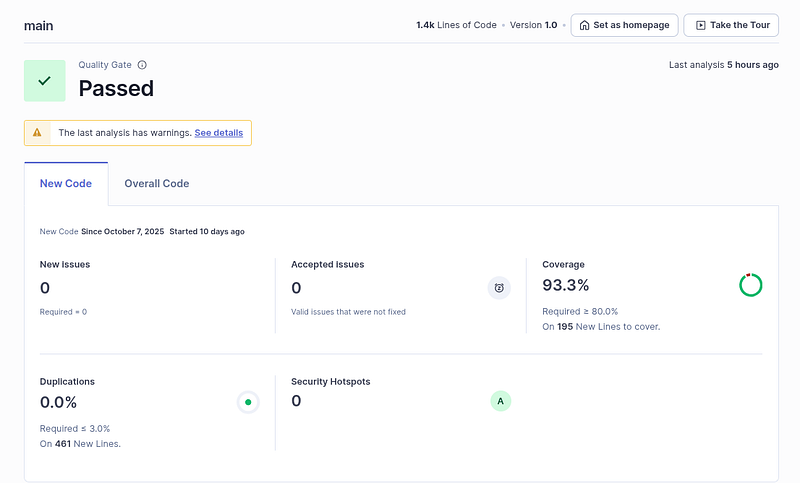Click the Duplications heading label

tap(67, 382)
